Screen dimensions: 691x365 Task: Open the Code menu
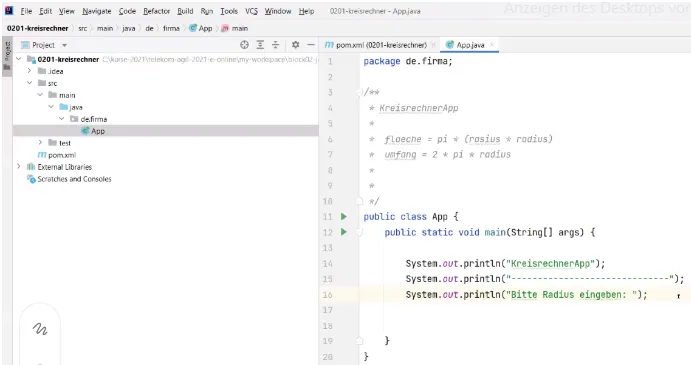pos(127,11)
